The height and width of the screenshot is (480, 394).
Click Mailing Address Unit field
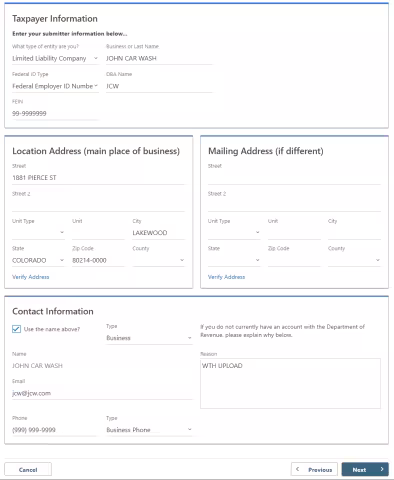pyautogui.click(x=294, y=232)
